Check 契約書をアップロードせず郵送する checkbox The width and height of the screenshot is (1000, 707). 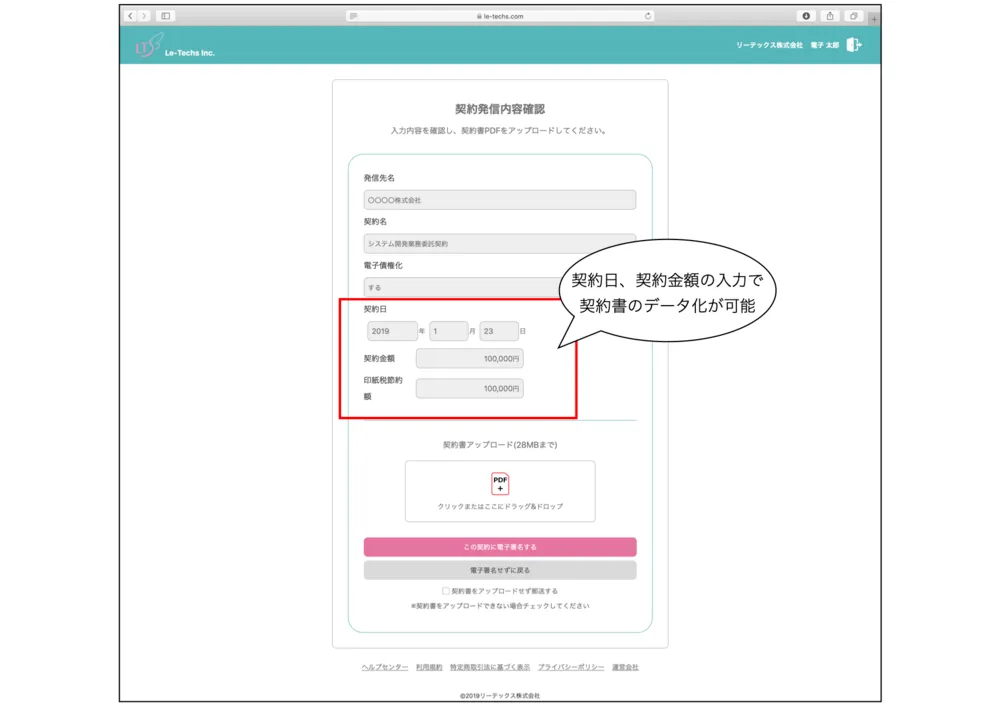click(446, 591)
